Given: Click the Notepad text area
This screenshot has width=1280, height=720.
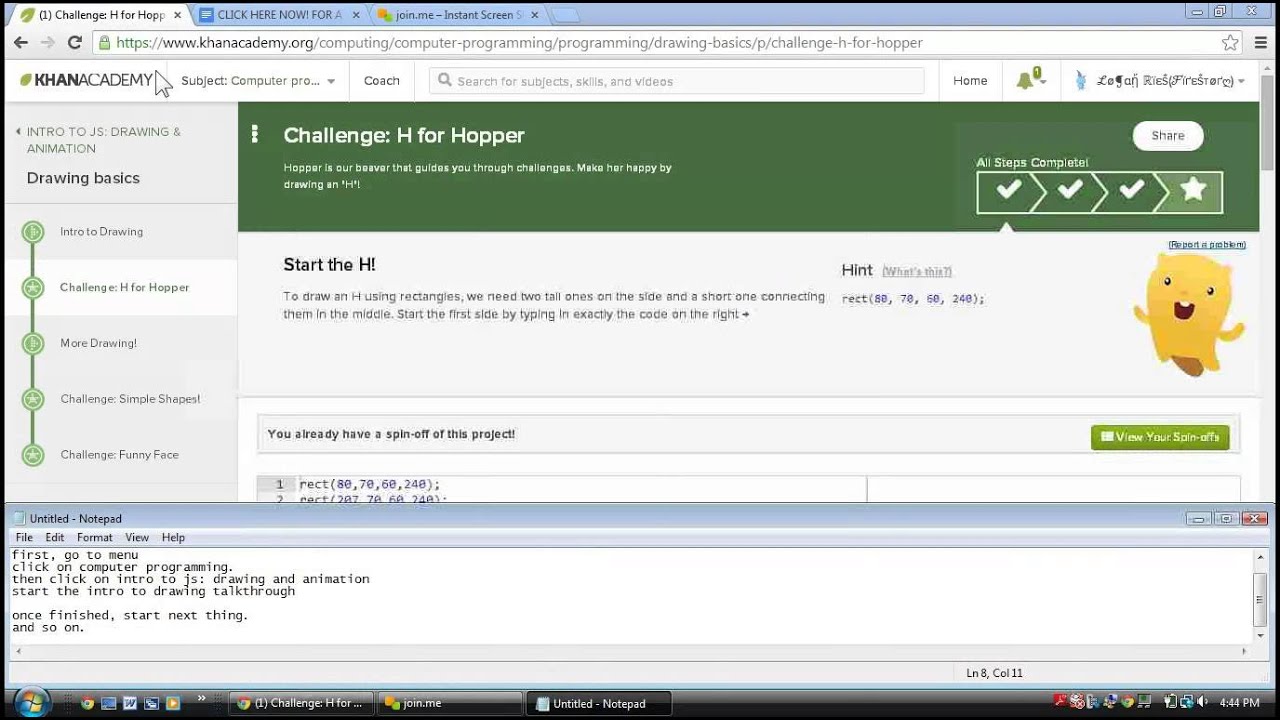Looking at the screenshot, I should (630, 595).
